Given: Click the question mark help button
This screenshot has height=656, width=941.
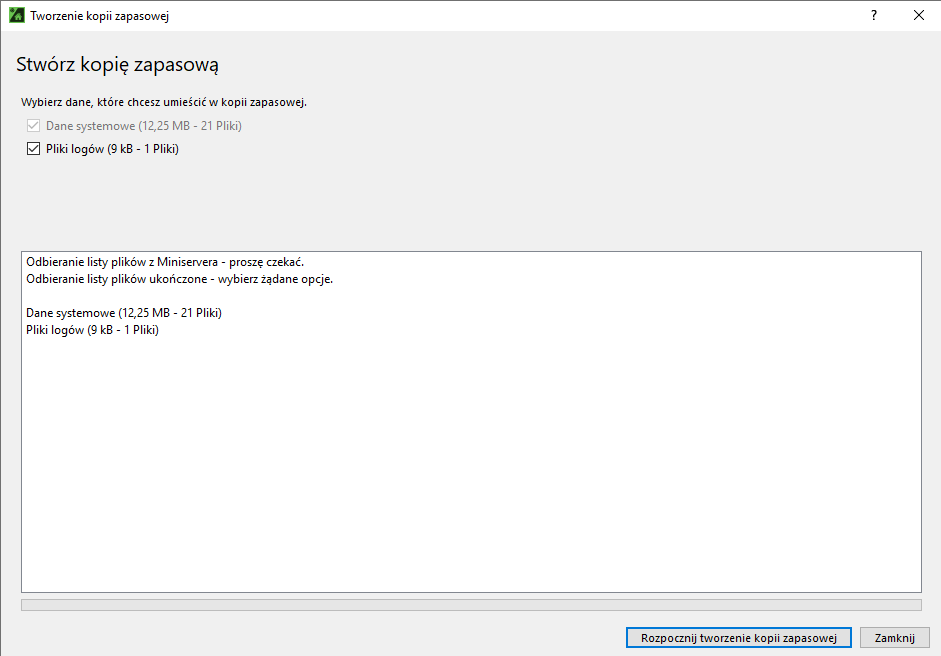Looking at the screenshot, I should [873, 16].
